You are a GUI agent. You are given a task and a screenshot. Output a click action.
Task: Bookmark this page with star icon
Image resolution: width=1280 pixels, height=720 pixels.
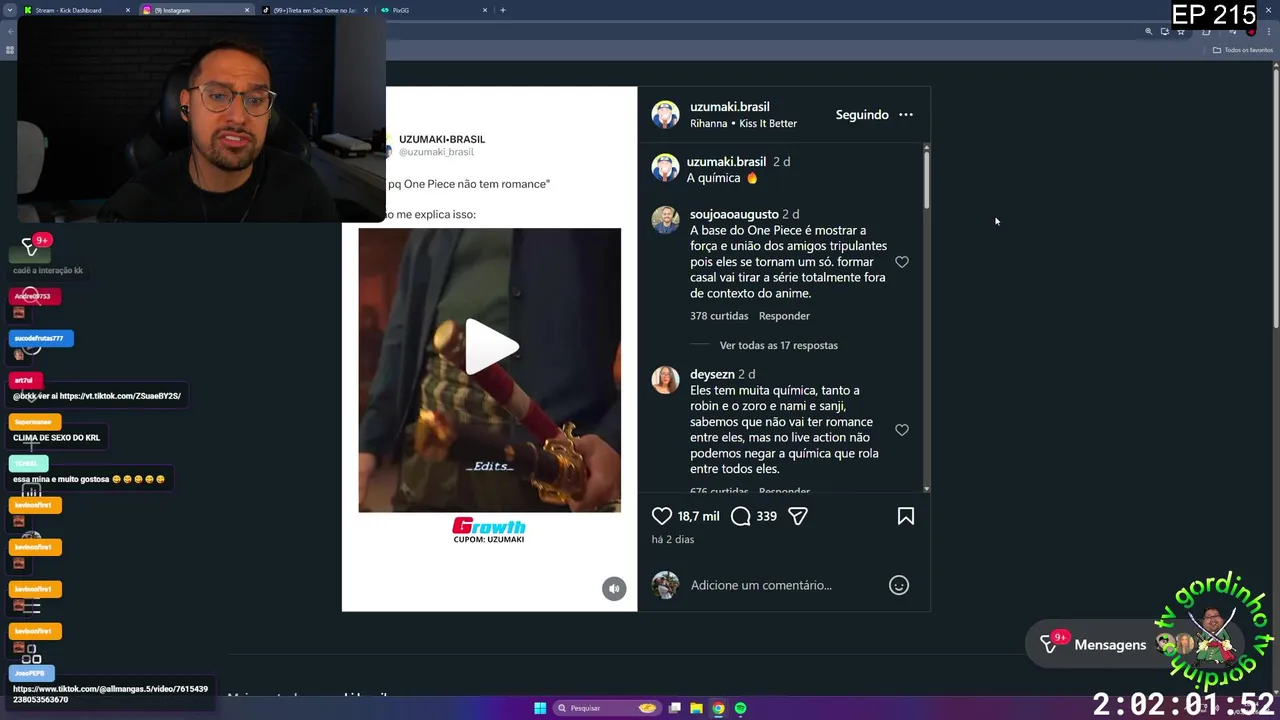(1181, 32)
